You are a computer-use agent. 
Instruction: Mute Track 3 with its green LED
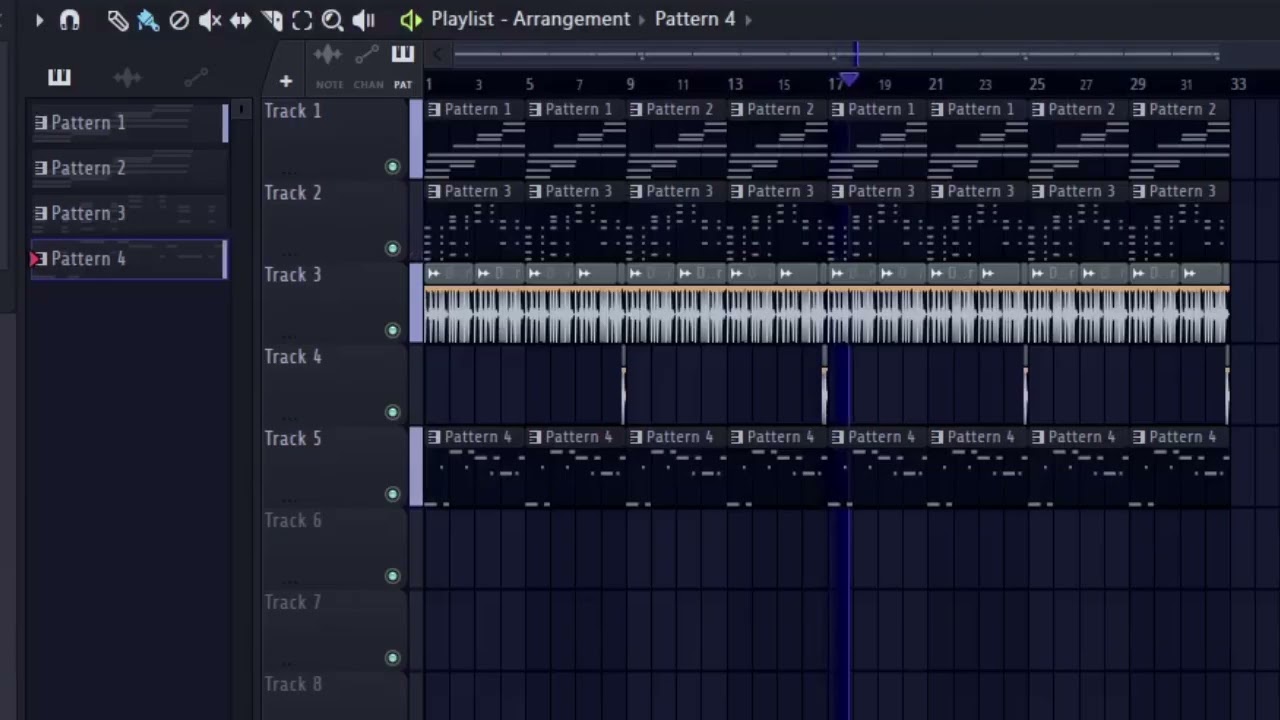click(392, 330)
